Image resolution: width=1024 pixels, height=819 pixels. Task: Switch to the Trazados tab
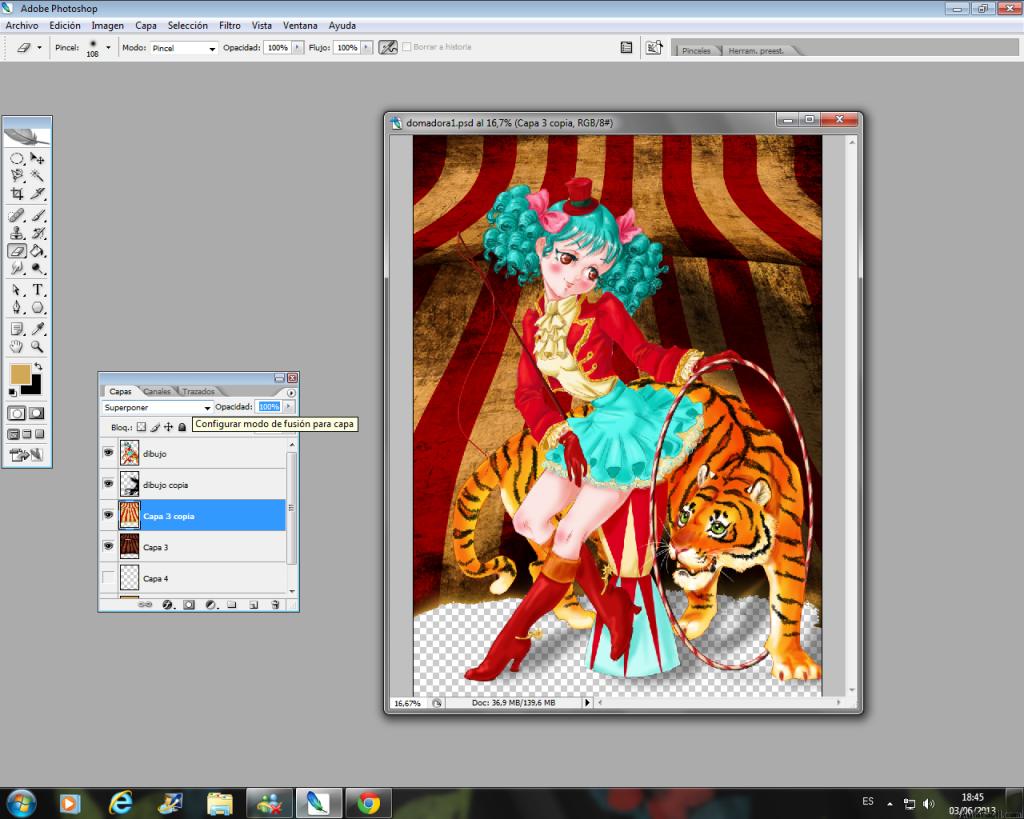point(198,391)
